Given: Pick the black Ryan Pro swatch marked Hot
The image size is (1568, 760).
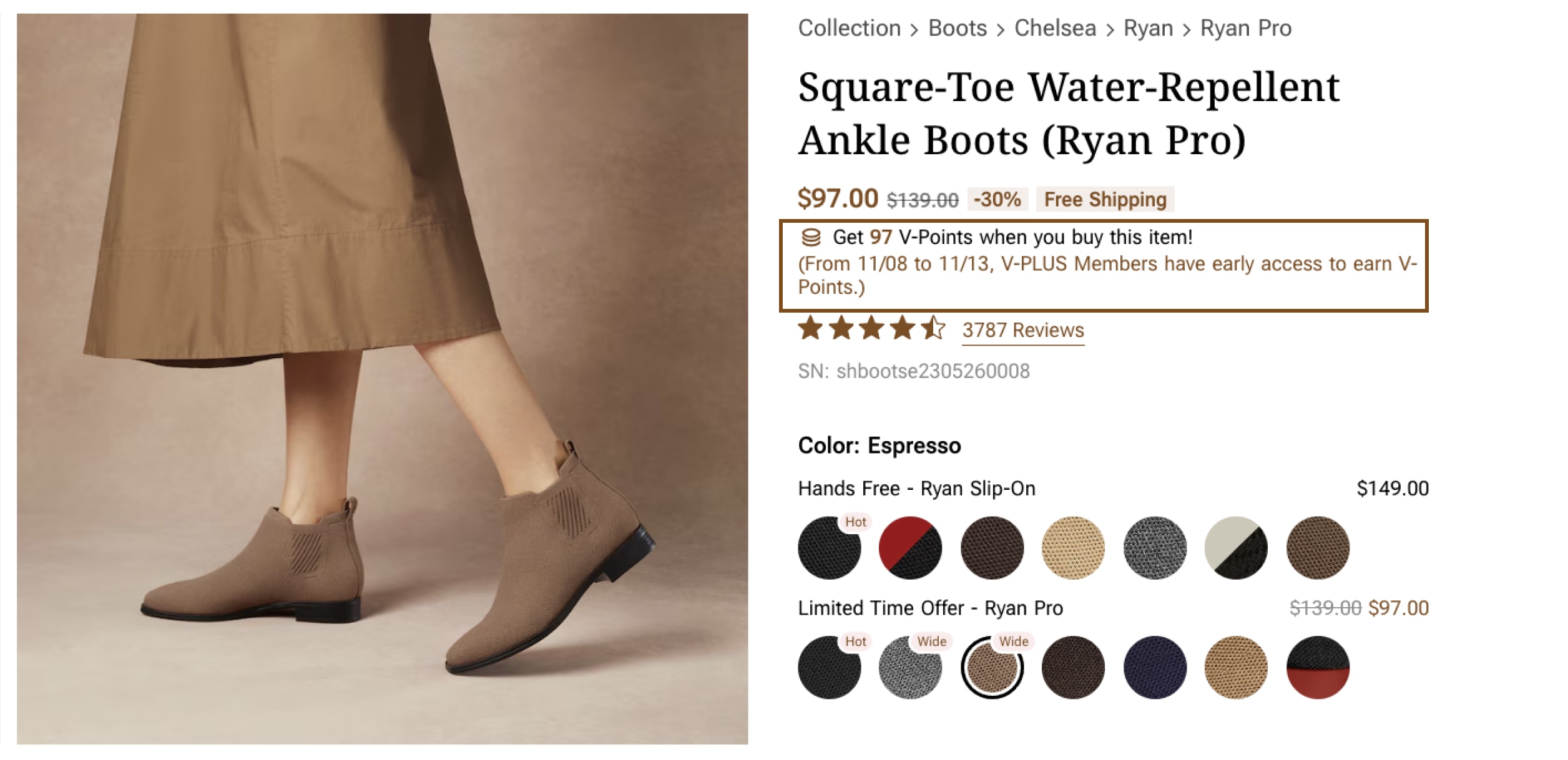Looking at the screenshot, I should 828,668.
